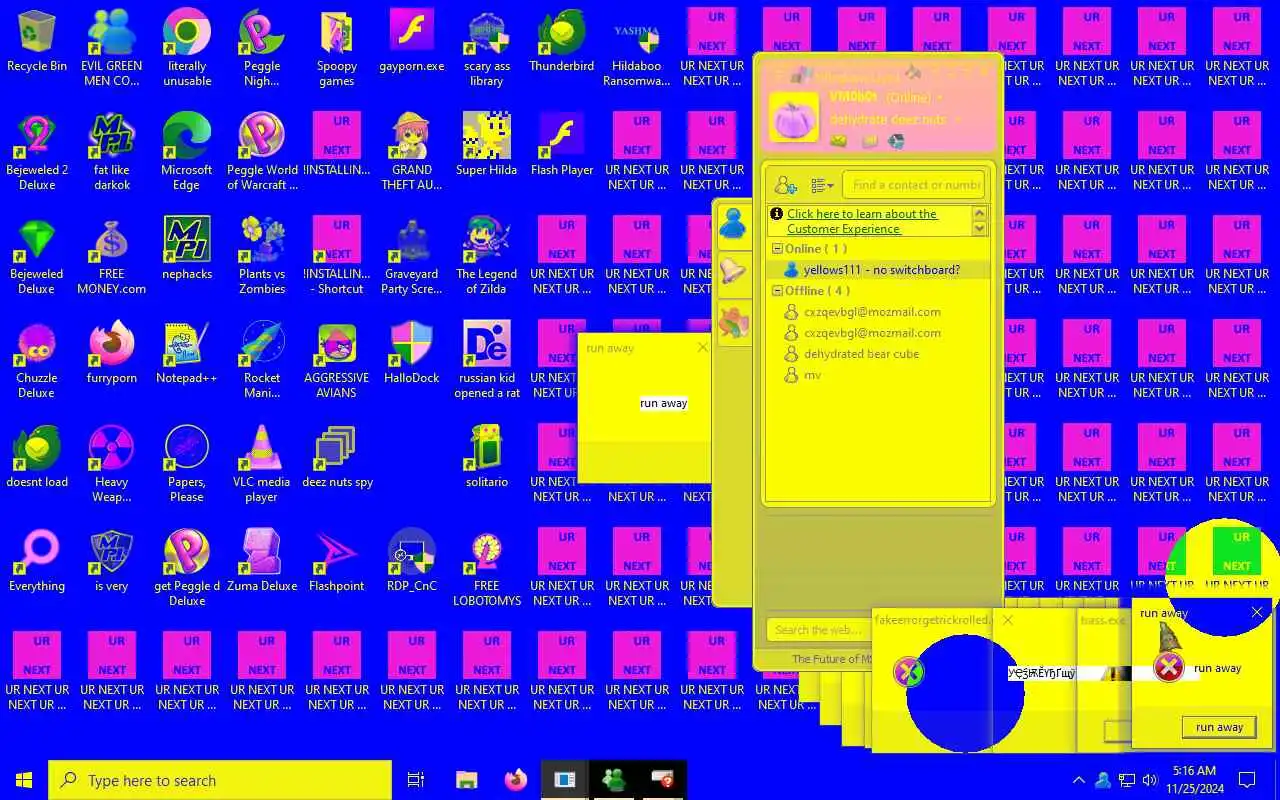Image resolution: width=1280 pixels, height=800 pixels.
Task: Open the contact list view options dropdown
Action: (x=822, y=185)
